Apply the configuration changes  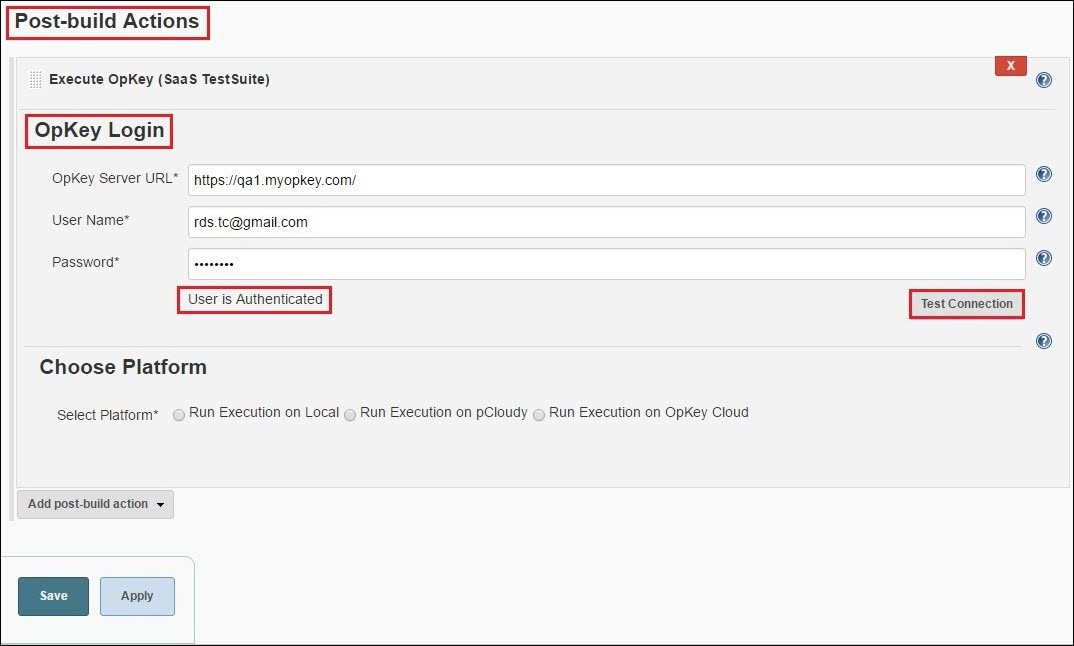tap(137, 596)
